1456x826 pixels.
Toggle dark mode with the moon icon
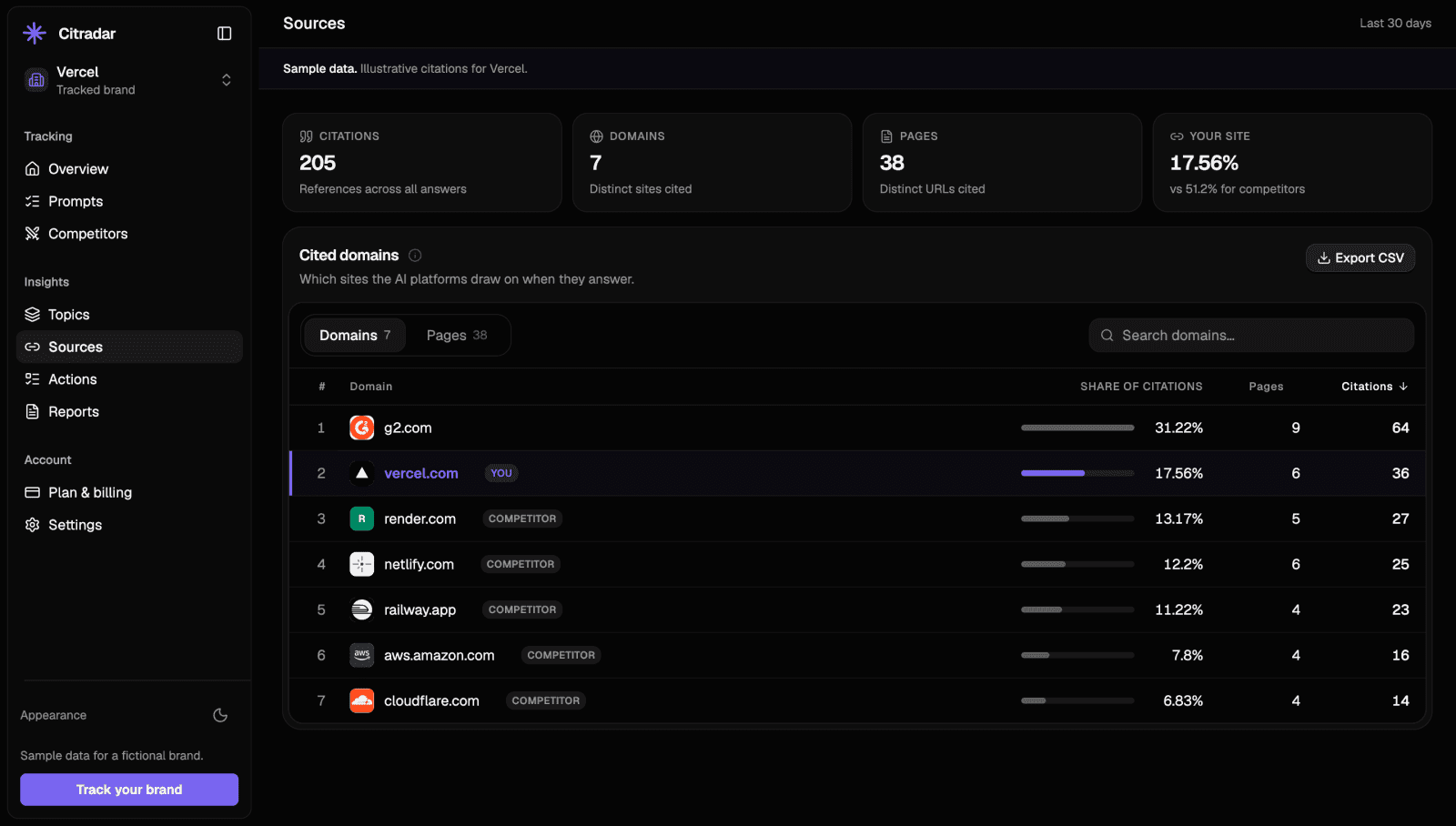[220, 715]
